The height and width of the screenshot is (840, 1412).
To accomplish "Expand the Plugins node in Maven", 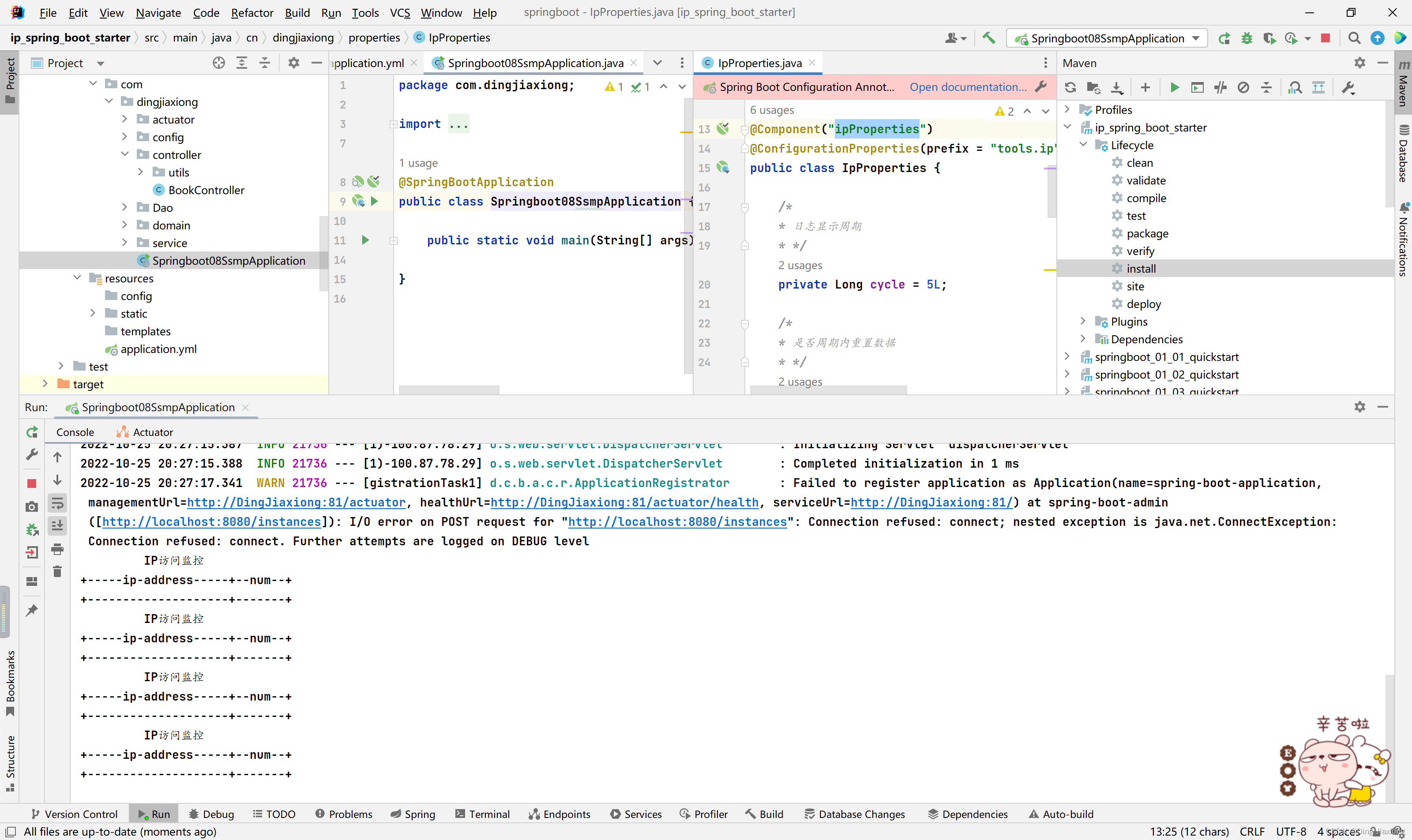I will point(1083,321).
